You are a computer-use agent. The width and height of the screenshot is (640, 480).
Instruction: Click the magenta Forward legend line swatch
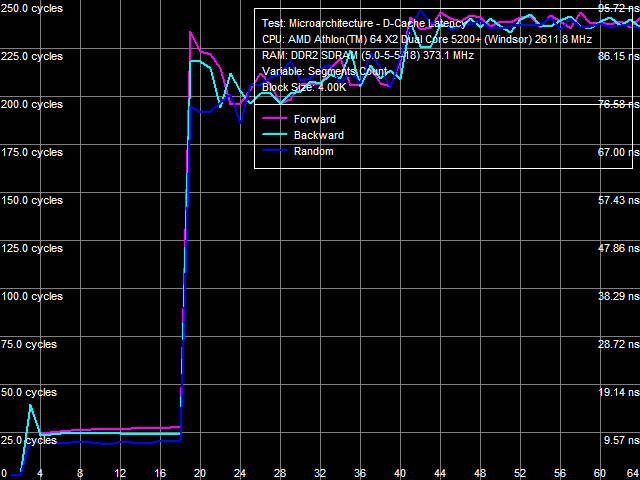tap(273, 119)
